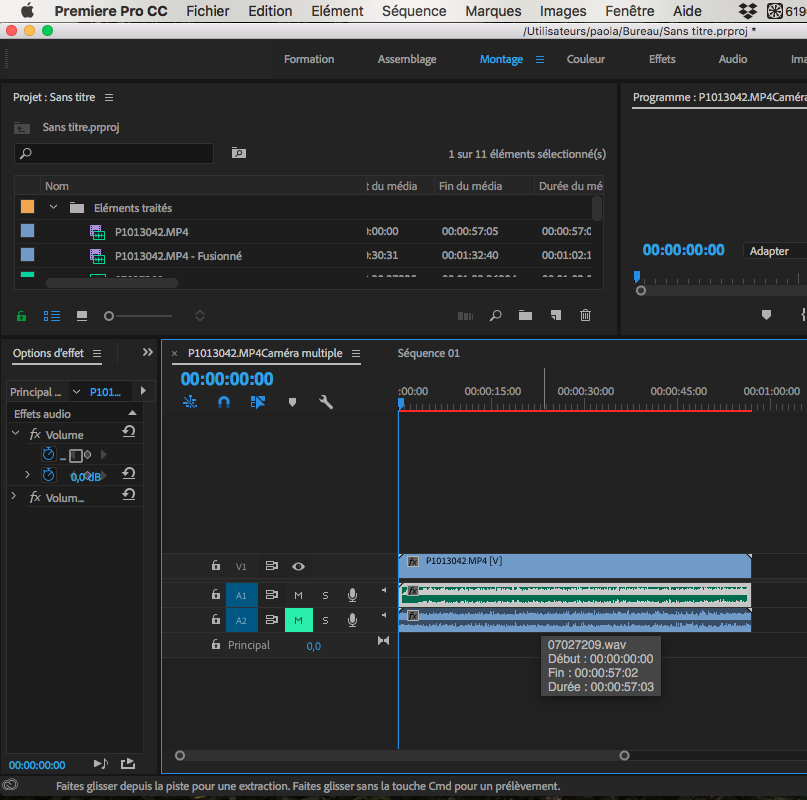
Task: Go up one folder level icon next to Sans titre.prproj
Action: (22, 128)
